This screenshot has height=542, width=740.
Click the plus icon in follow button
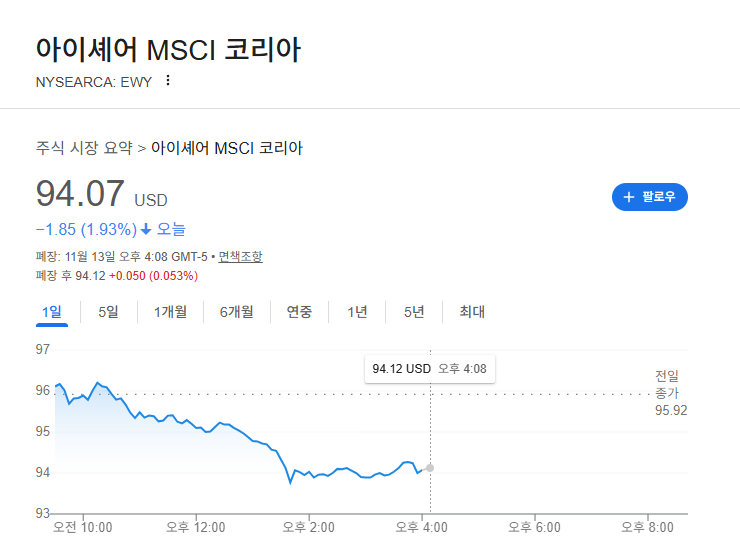pyautogui.click(x=629, y=197)
